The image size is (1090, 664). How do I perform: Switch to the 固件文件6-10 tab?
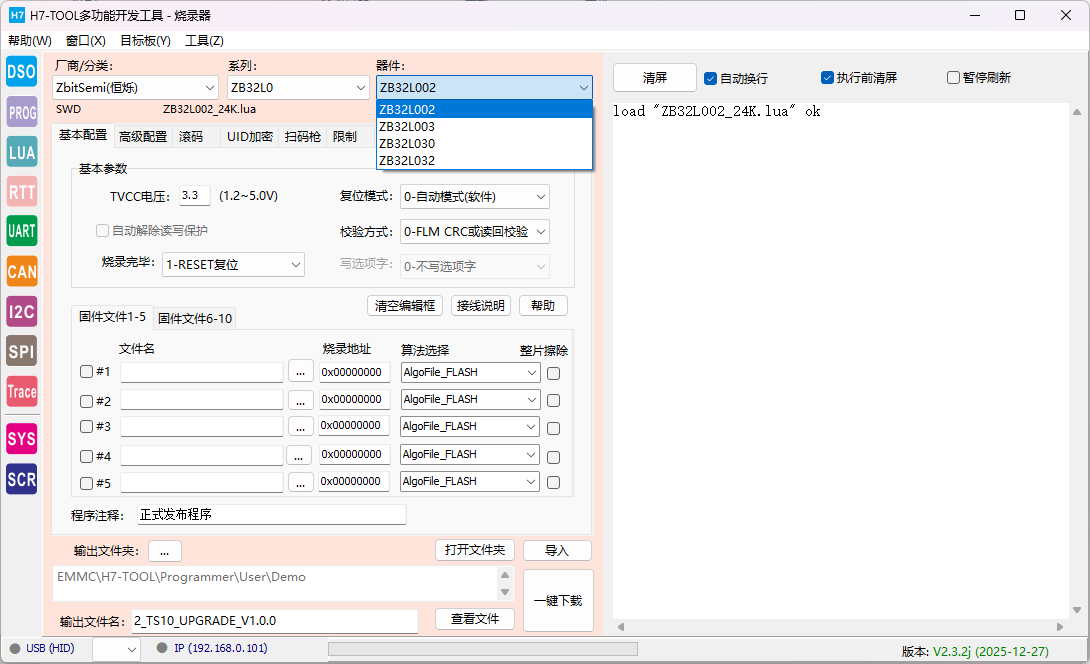point(195,318)
